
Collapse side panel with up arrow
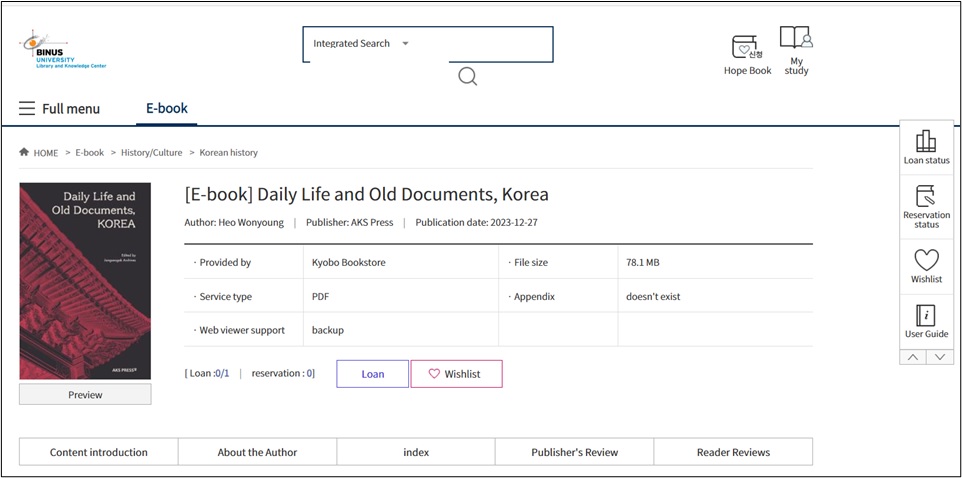[913, 357]
